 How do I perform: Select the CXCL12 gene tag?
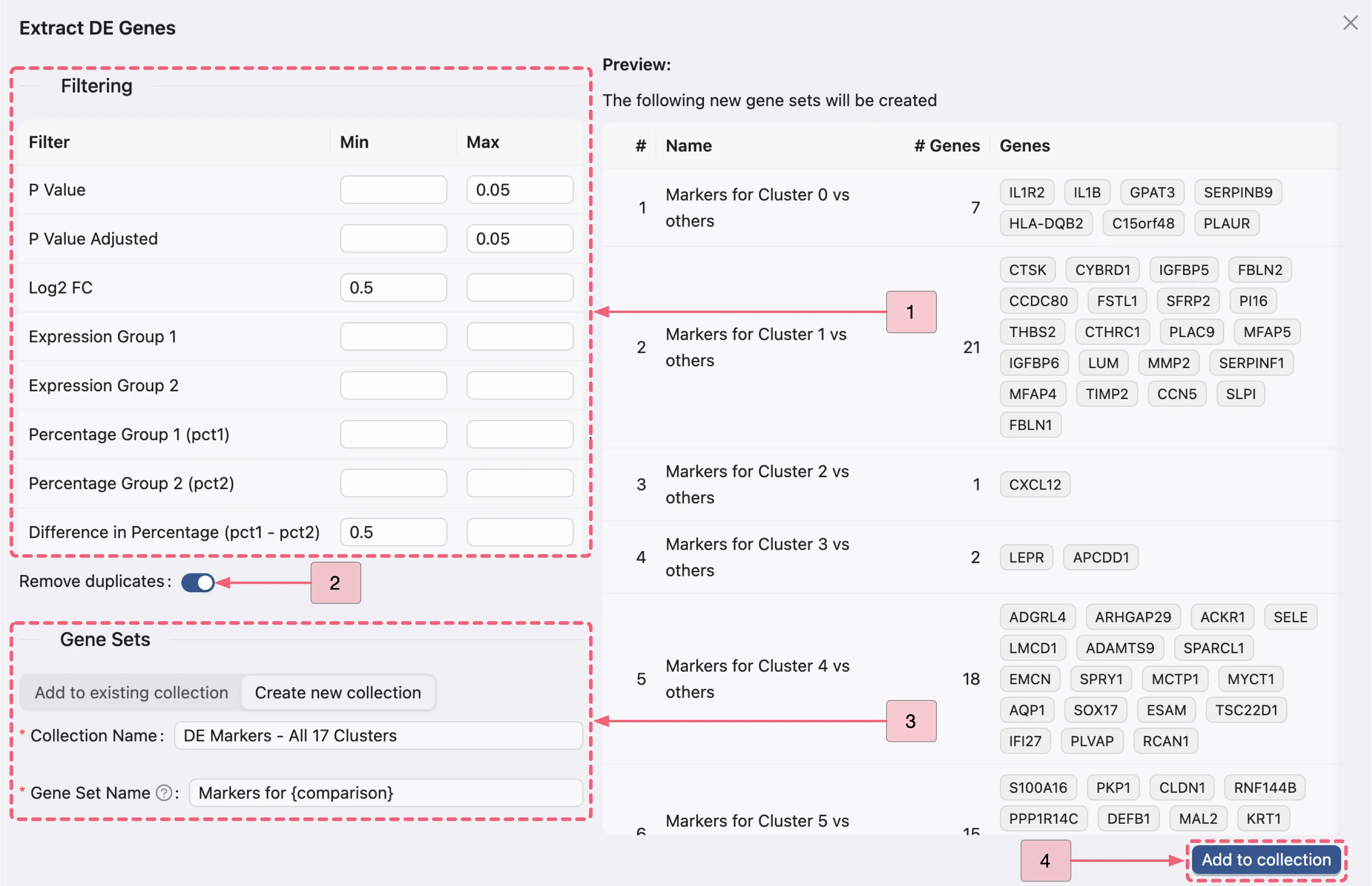pyautogui.click(x=1034, y=484)
